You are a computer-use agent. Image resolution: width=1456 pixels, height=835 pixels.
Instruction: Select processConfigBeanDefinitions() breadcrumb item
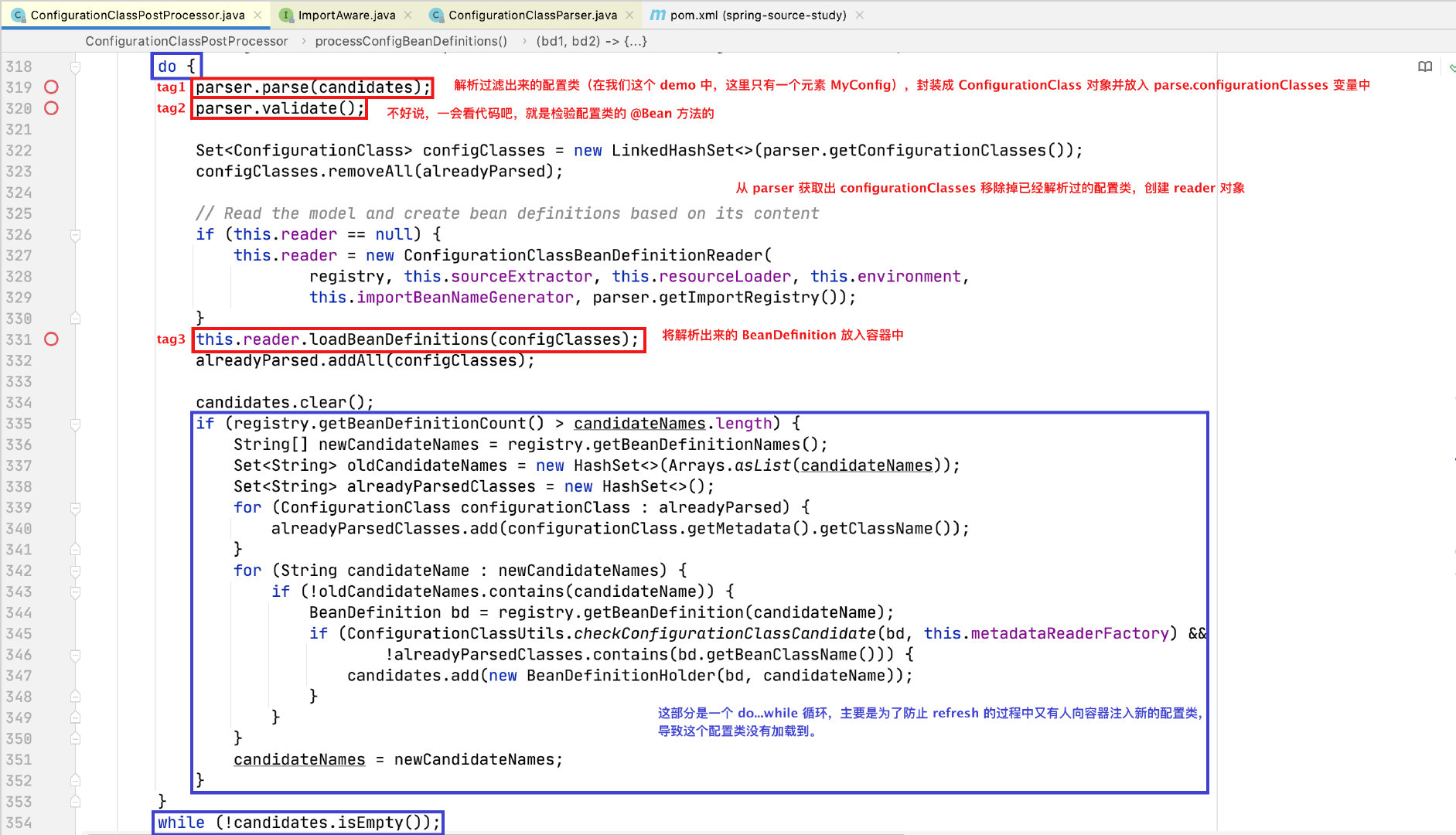coord(411,41)
